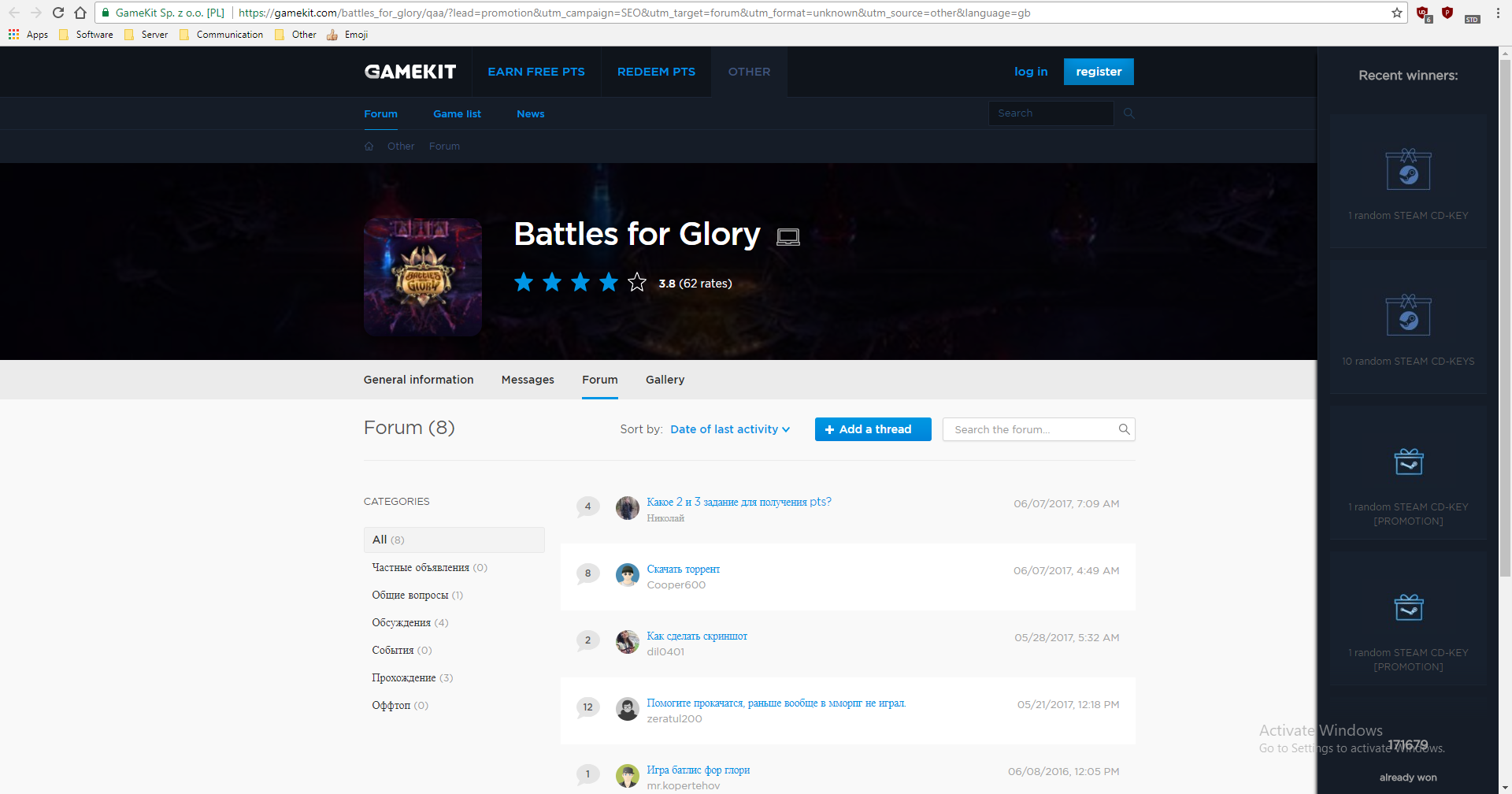Viewport: 1512px width, 794px height.
Task: Click the search magnifier in top navigation
Action: pos(1128,113)
